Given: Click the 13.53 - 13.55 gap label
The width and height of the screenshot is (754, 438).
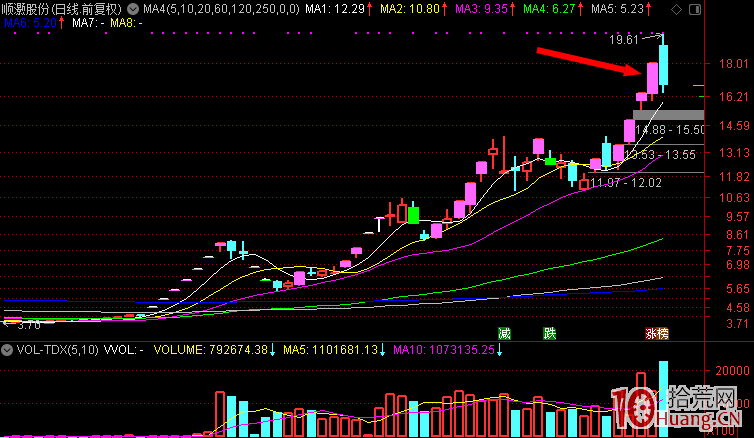Looking at the screenshot, I should pyautogui.click(x=660, y=155).
